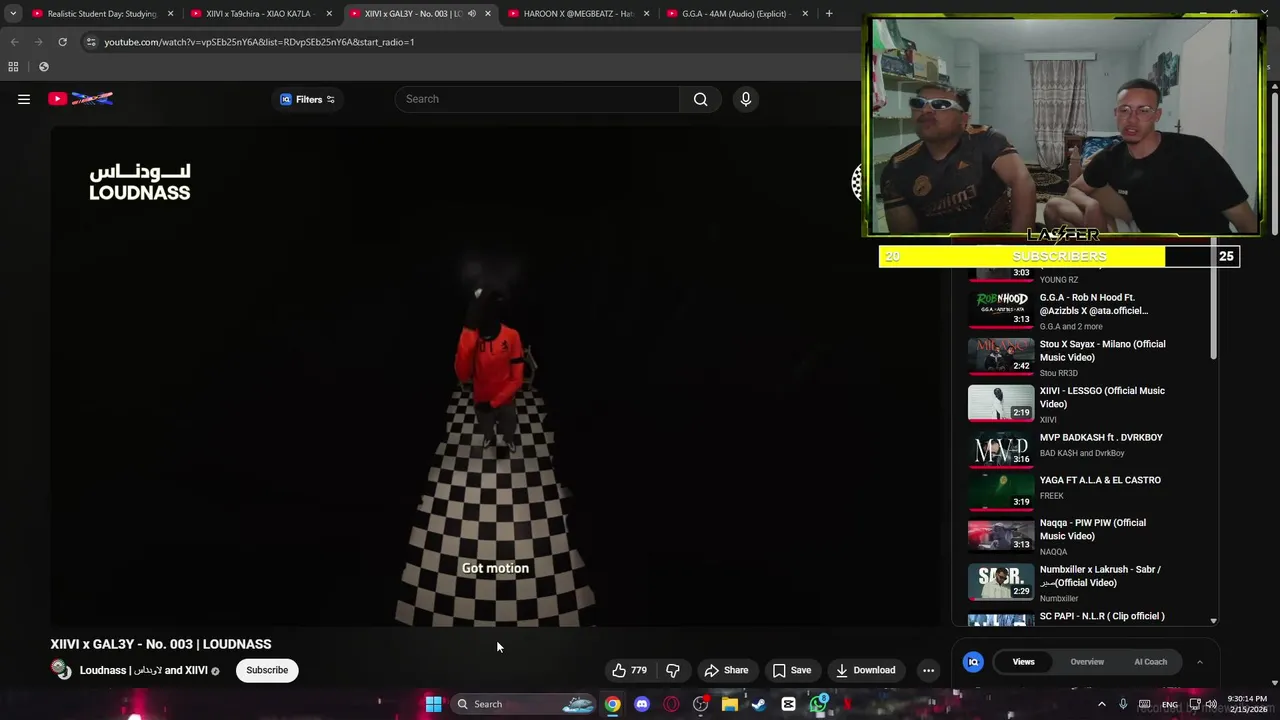Close the G.G.A - 4AM tab
The image size is (1280, 720).
(x=805, y=14)
